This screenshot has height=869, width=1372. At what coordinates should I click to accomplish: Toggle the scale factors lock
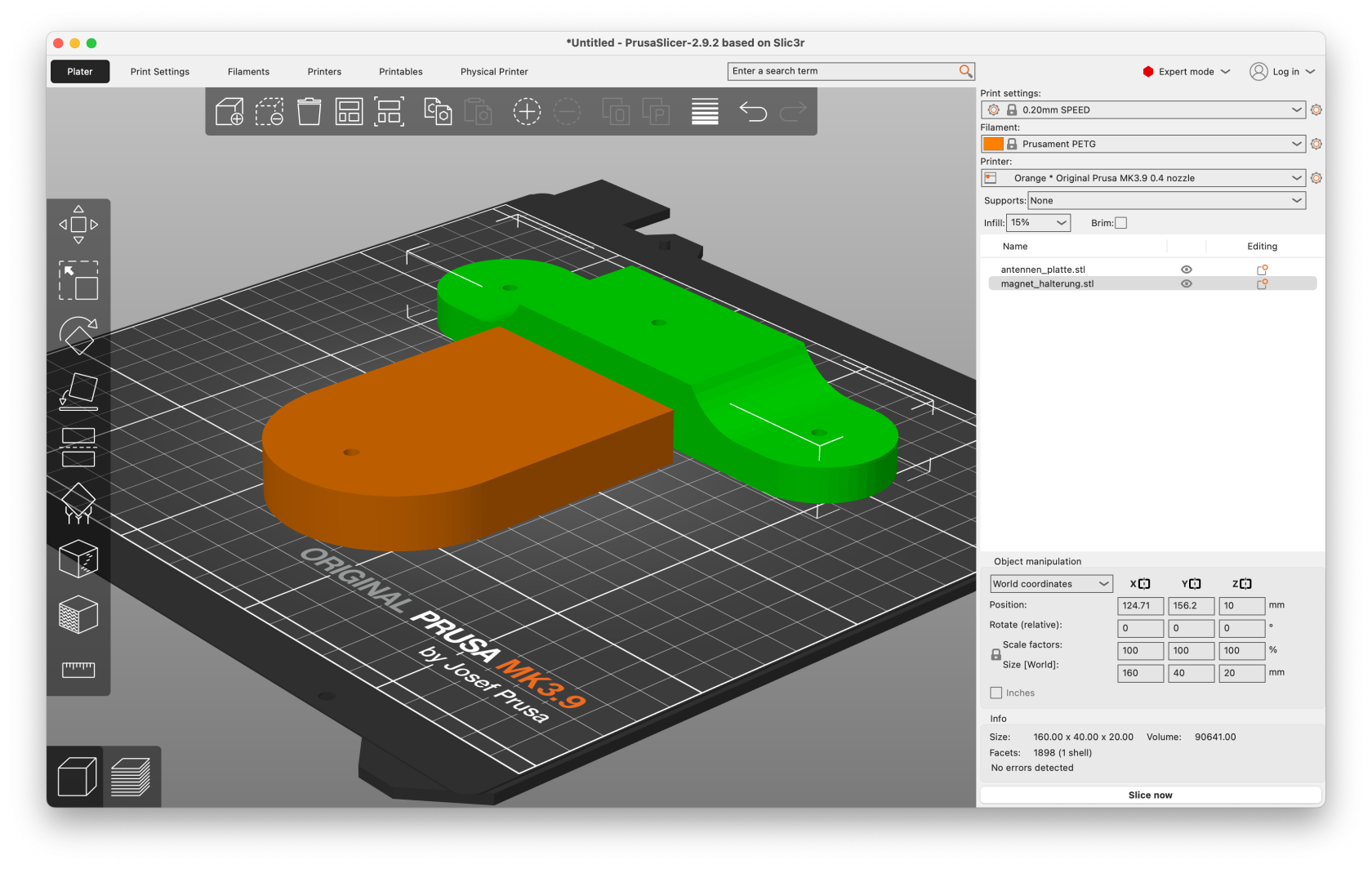(996, 655)
